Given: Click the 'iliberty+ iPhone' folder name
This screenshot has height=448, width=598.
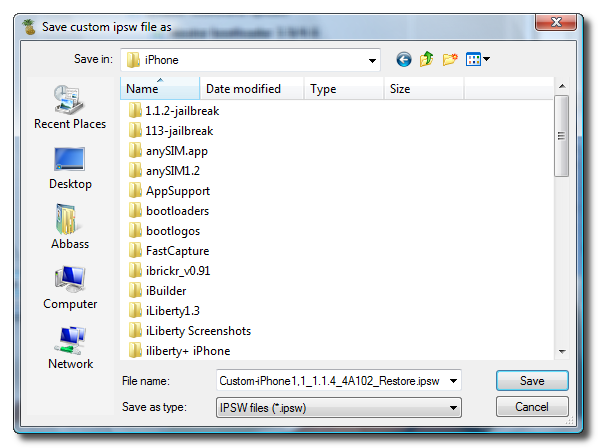Looking at the screenshot, I should coord(188,351).
